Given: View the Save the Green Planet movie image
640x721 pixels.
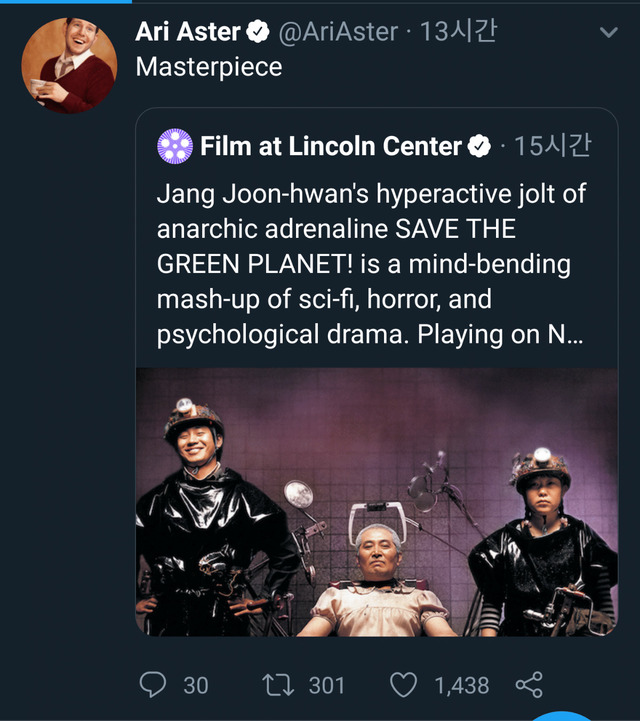Looking at the screenshot, I should pos(377,501).
